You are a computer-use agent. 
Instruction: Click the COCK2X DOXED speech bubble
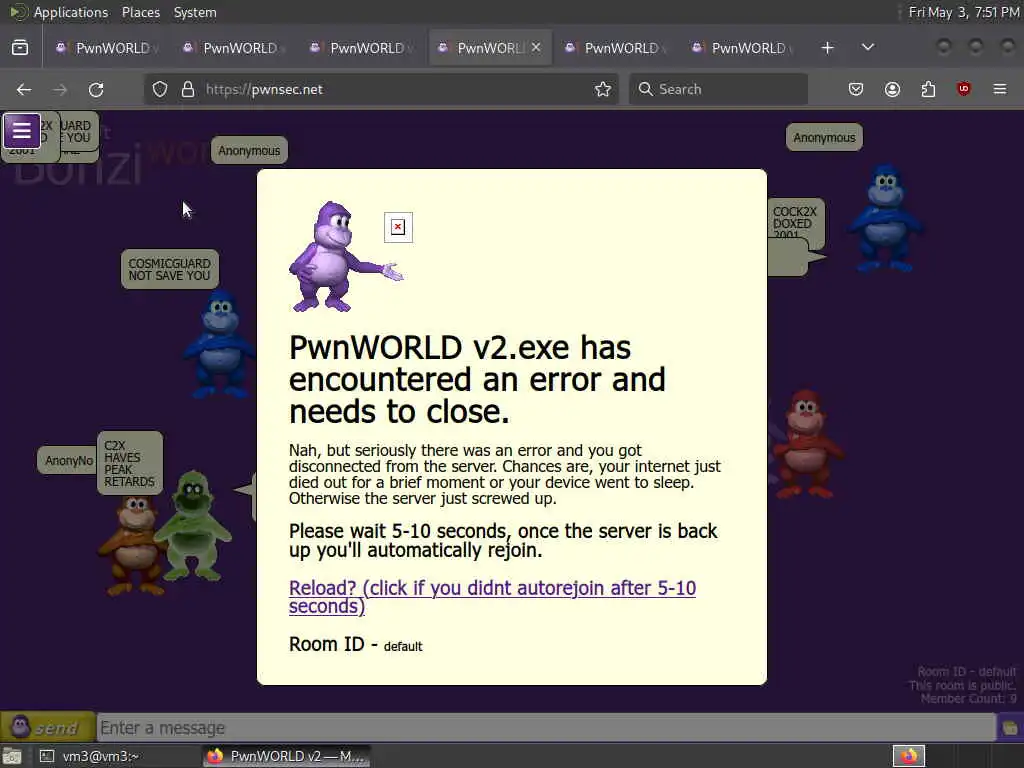(795, 223)
